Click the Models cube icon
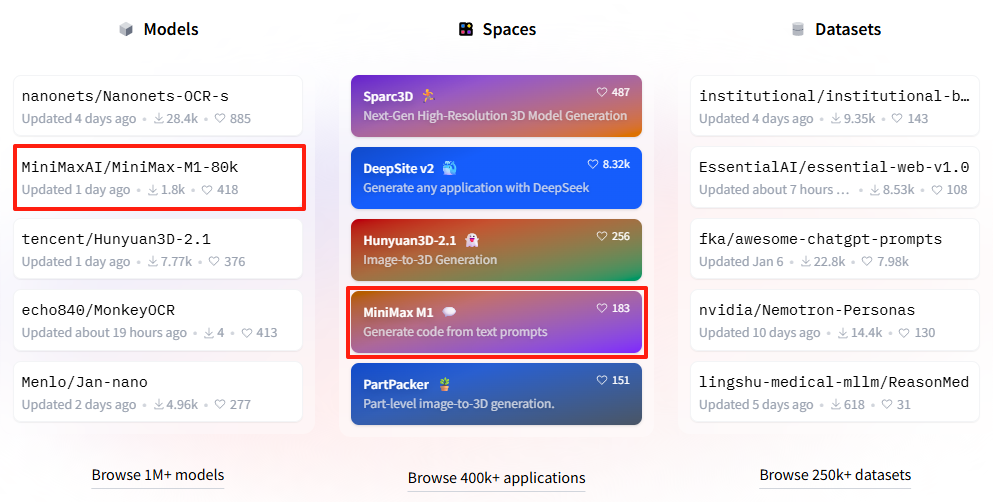This screenshot has height=502, width=993. pos(126,29)
